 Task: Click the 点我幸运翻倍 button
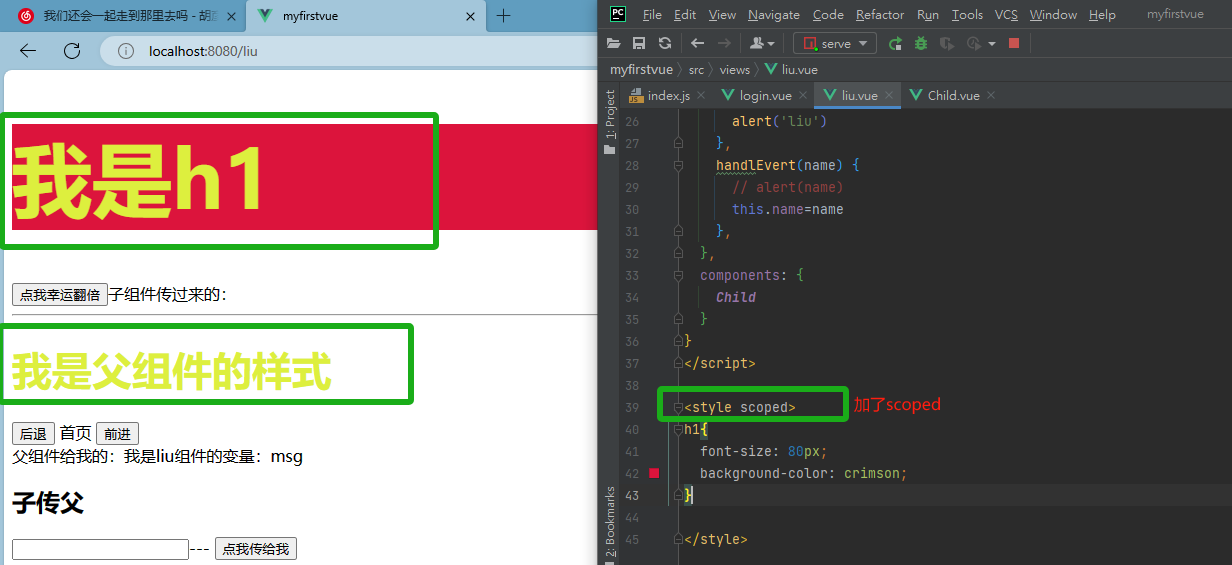(x=60, y=295)
